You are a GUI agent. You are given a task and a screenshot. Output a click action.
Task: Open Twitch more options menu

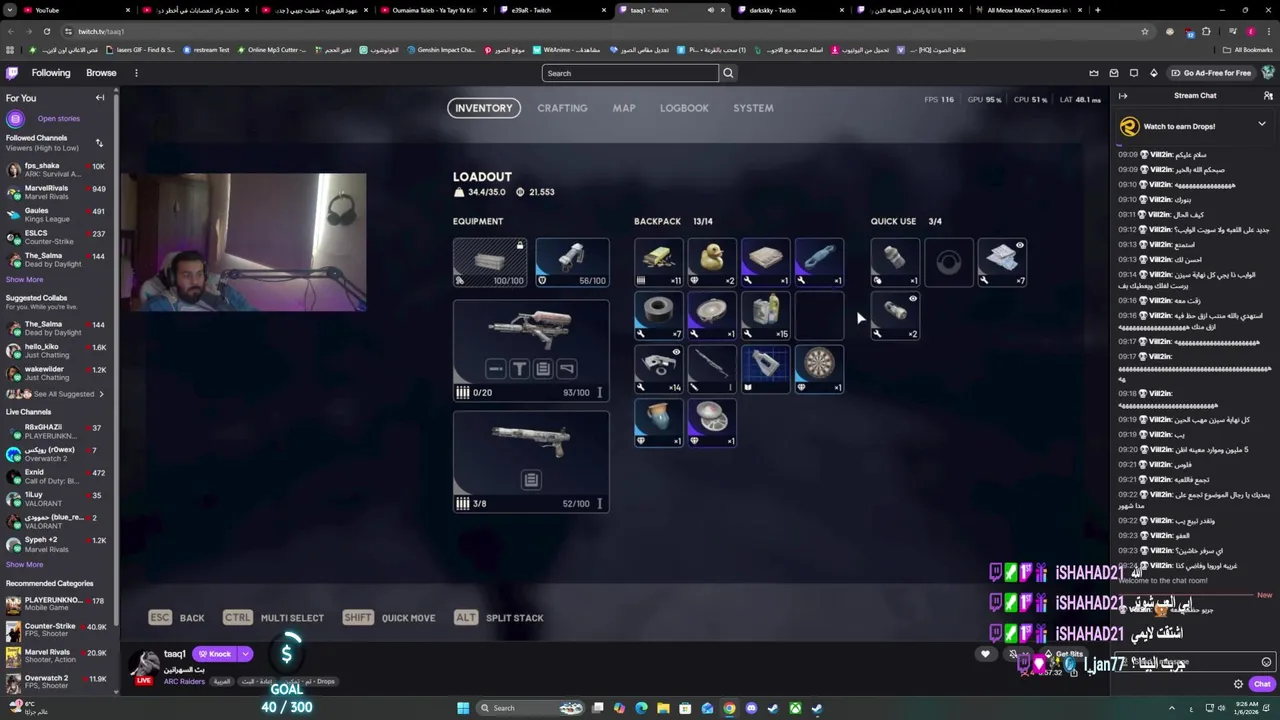(136, 73)
